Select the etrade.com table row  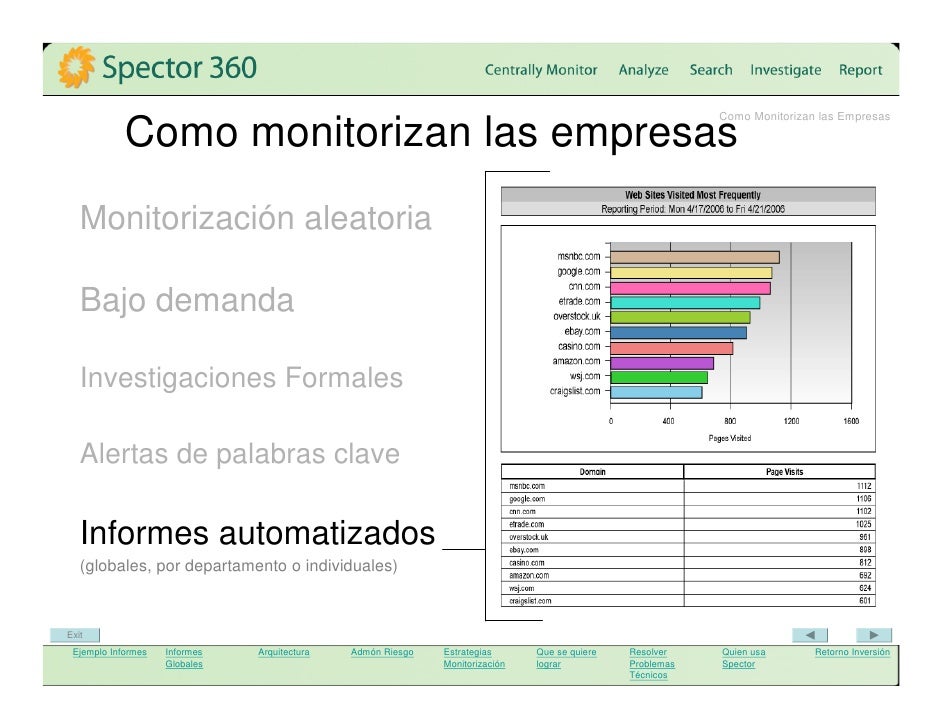click(x=688, y=524)
